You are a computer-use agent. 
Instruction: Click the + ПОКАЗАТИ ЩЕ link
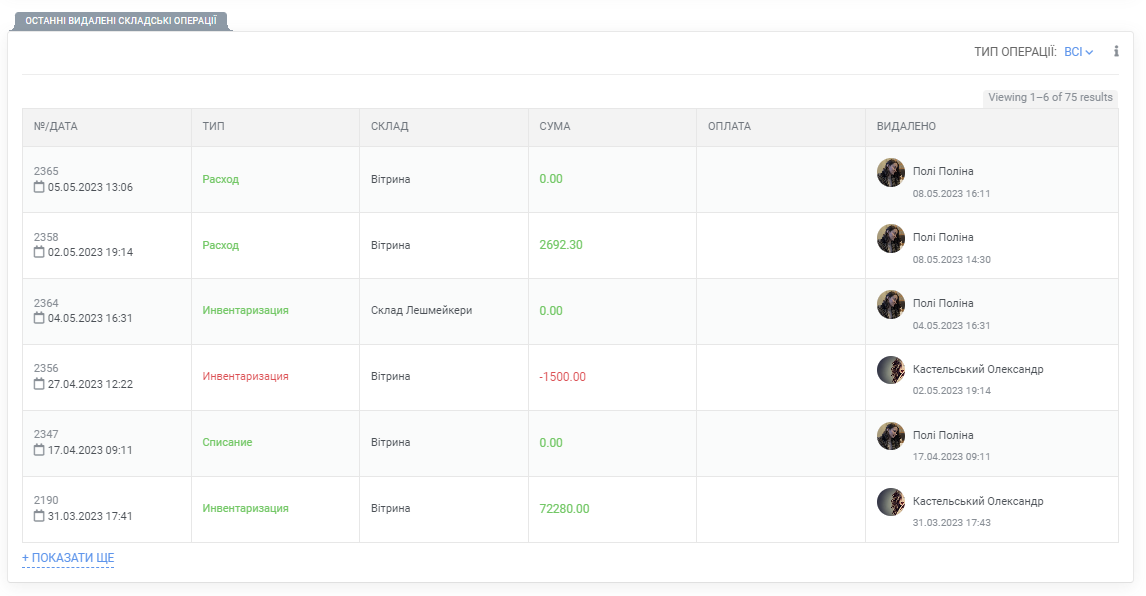pos(68,558)
